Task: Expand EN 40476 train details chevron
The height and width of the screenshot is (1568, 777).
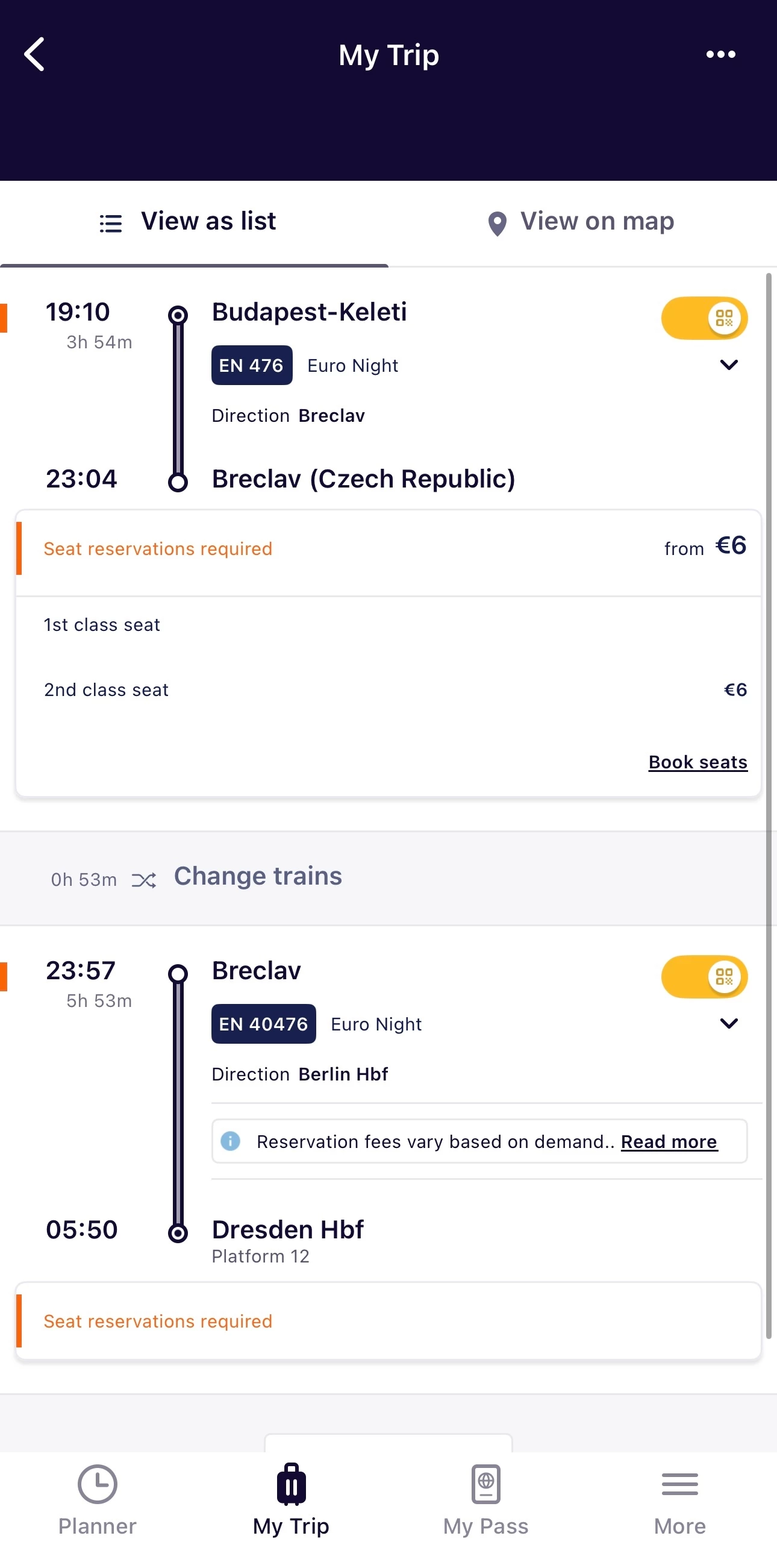Action: (x=728, y=1023)
